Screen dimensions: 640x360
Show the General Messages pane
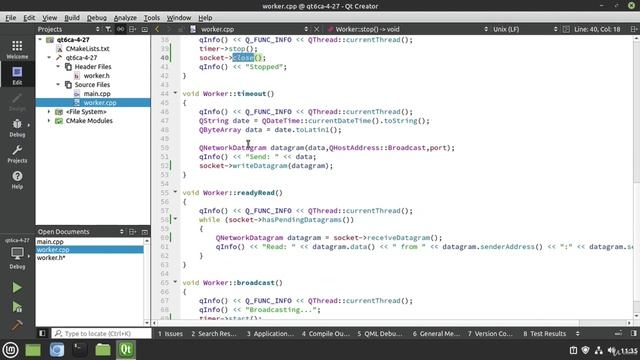click(x=436, y=333)
